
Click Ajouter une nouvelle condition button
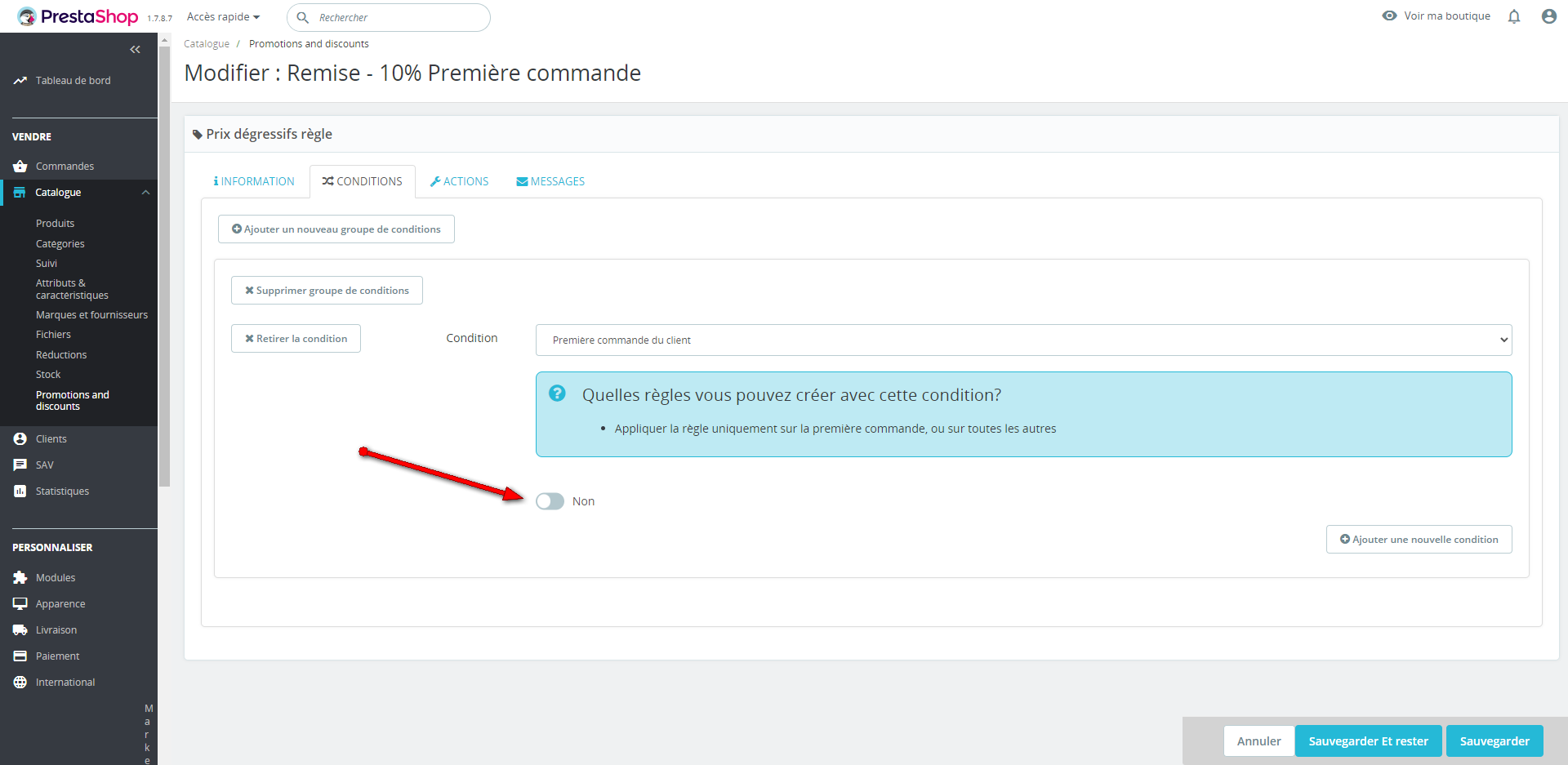pos(1419,540)
